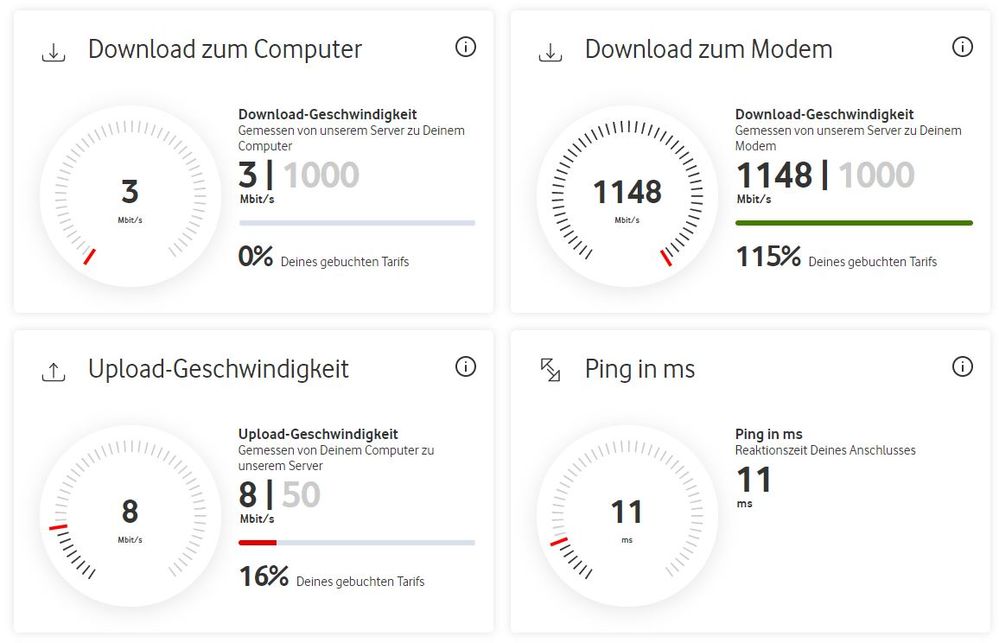999x643 pixels.
Task: Click the empty grey progress bar showing 0%
Action: click(356, 221)
